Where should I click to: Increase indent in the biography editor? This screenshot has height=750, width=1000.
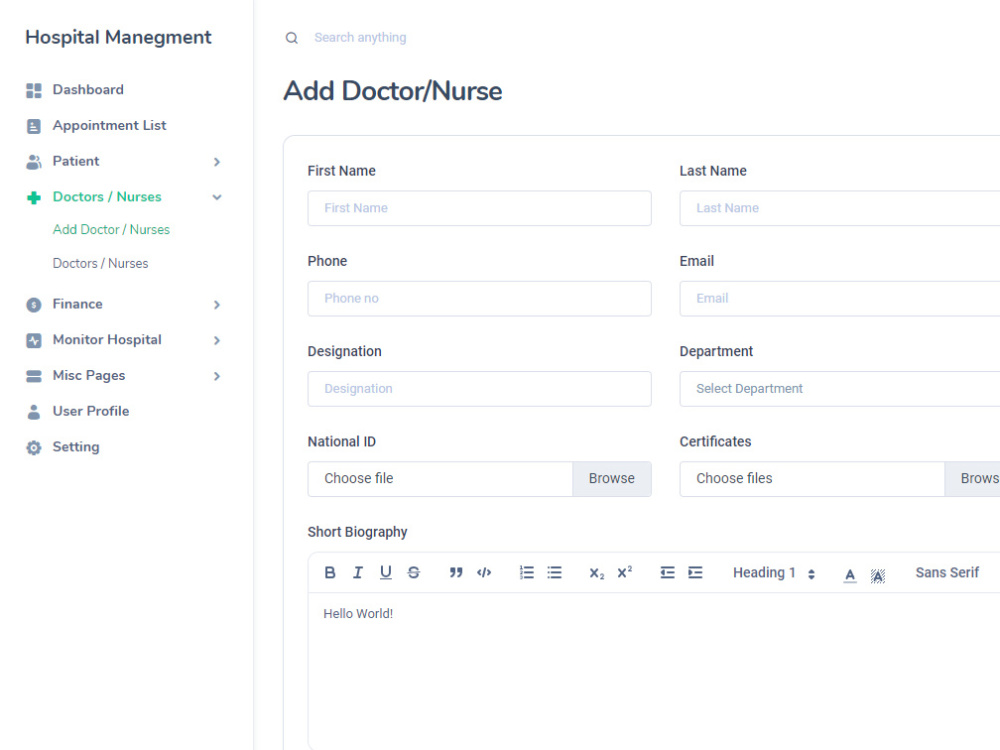(695, 572)
